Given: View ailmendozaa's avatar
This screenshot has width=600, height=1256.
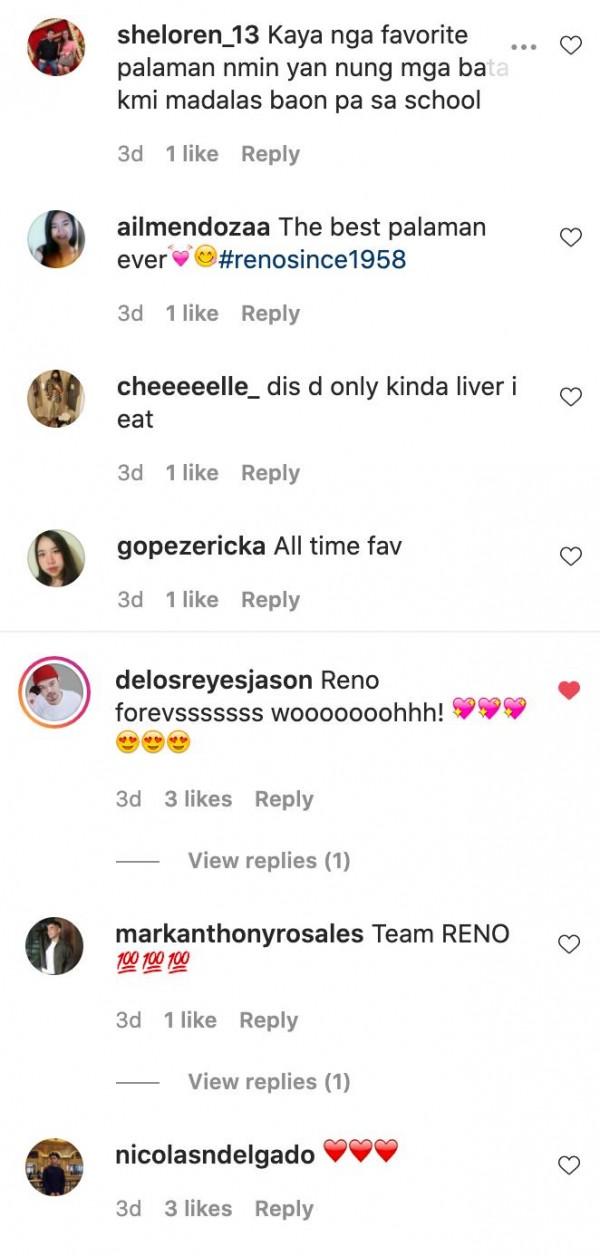Looking at the screenshot, I should tap(55, 239).
